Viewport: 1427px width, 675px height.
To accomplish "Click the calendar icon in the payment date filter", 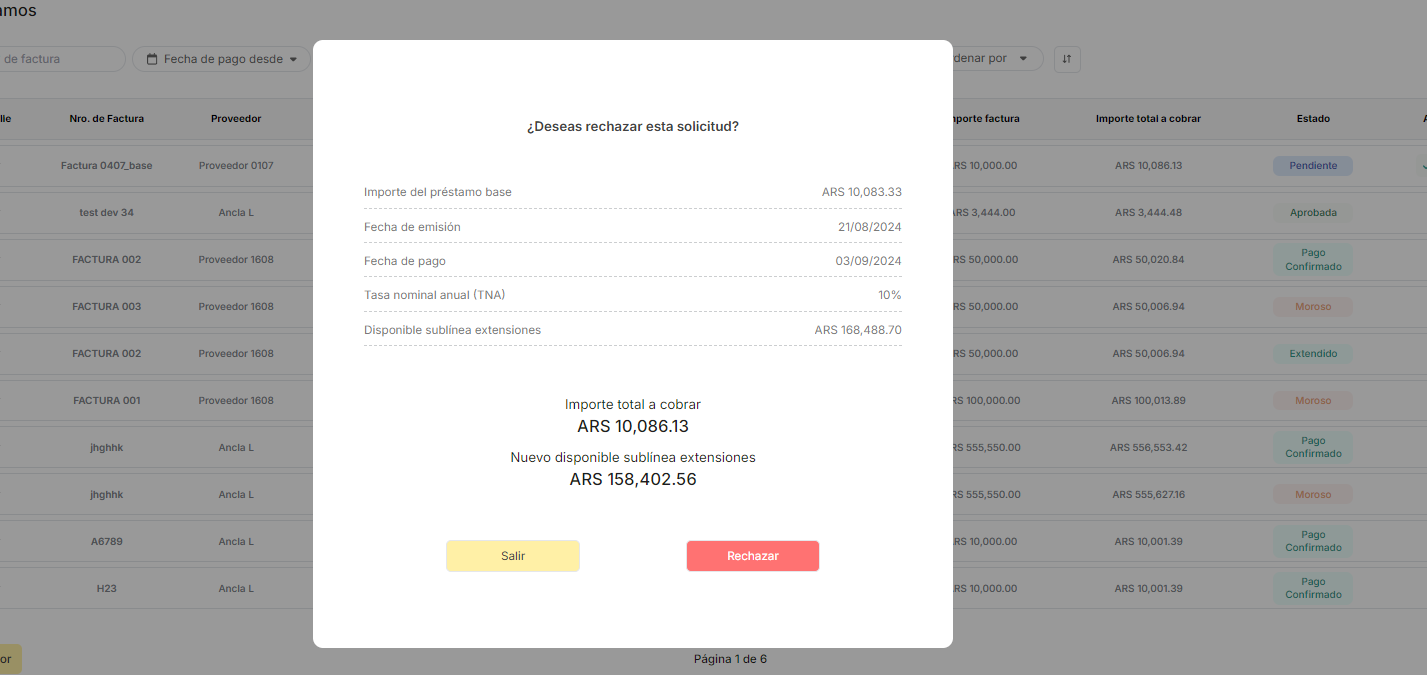I will click(152, 59).
